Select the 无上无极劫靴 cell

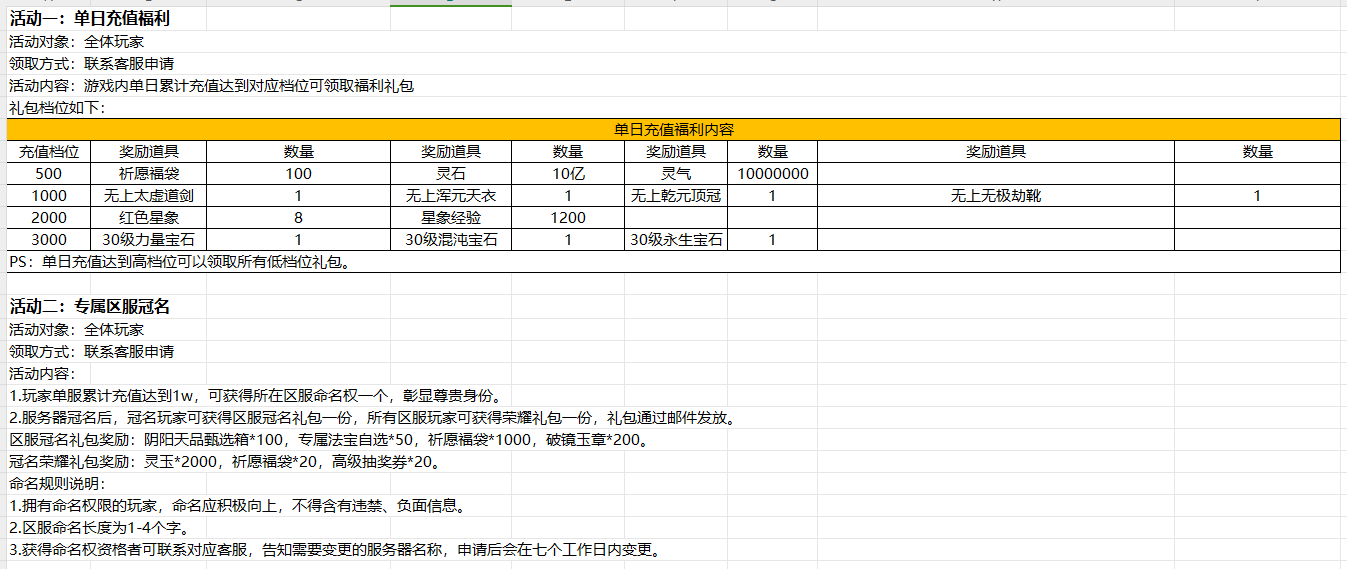[x=995, y=196]
